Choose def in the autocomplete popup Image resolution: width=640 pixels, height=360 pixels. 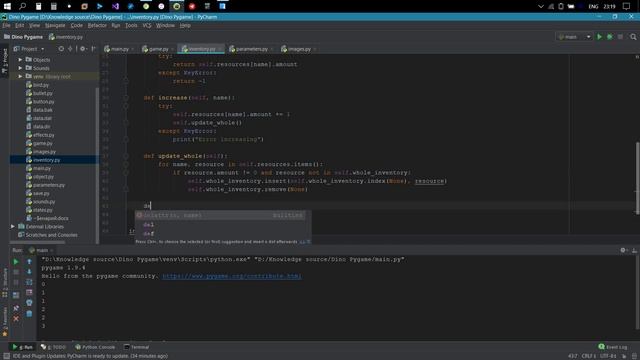coord(220,233)
